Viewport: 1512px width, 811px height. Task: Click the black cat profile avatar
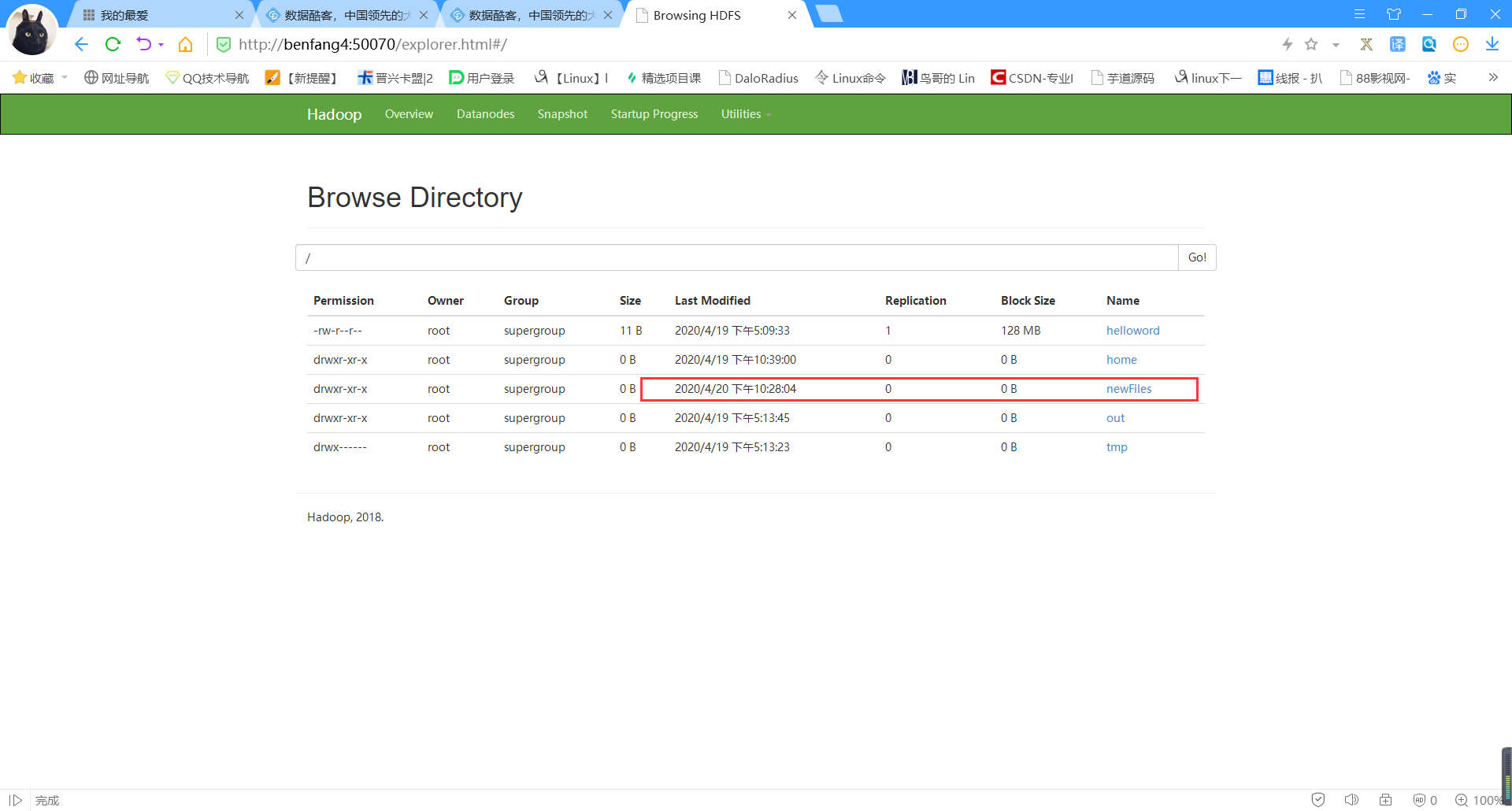click(x=32, y=30)
